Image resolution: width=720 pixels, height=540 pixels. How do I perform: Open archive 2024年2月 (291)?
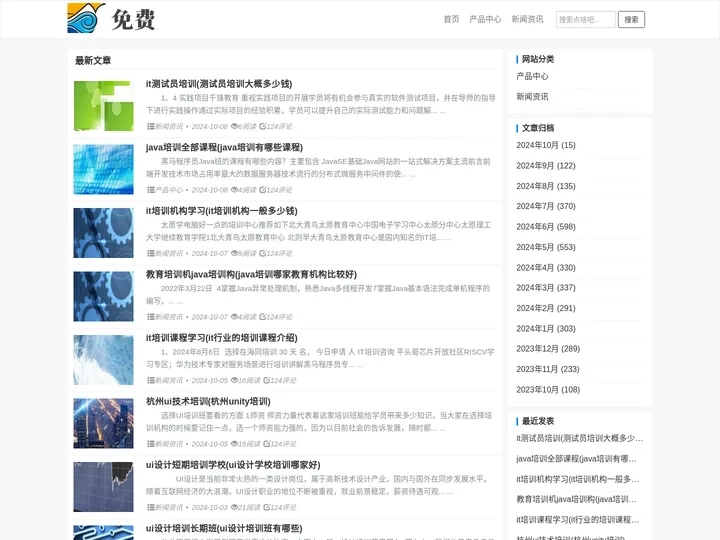point(546,308)
